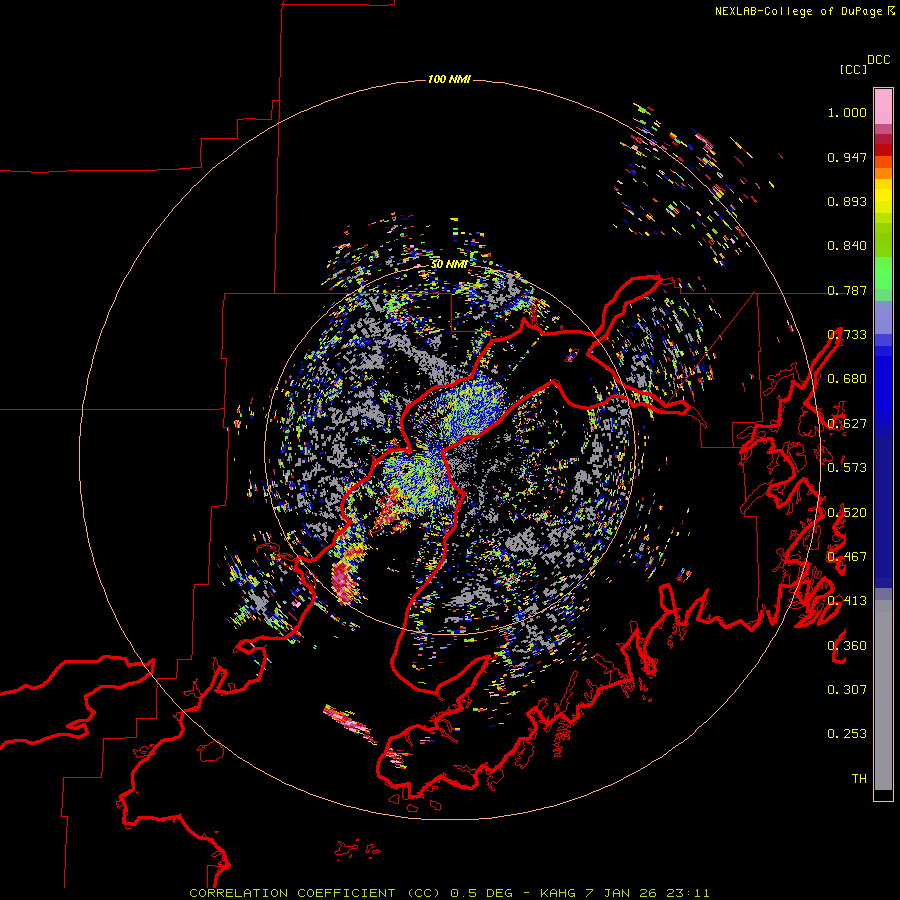Click the 0.253 scale value
The width and height of the screenshot is (900, 900).
tap(847, 734)
